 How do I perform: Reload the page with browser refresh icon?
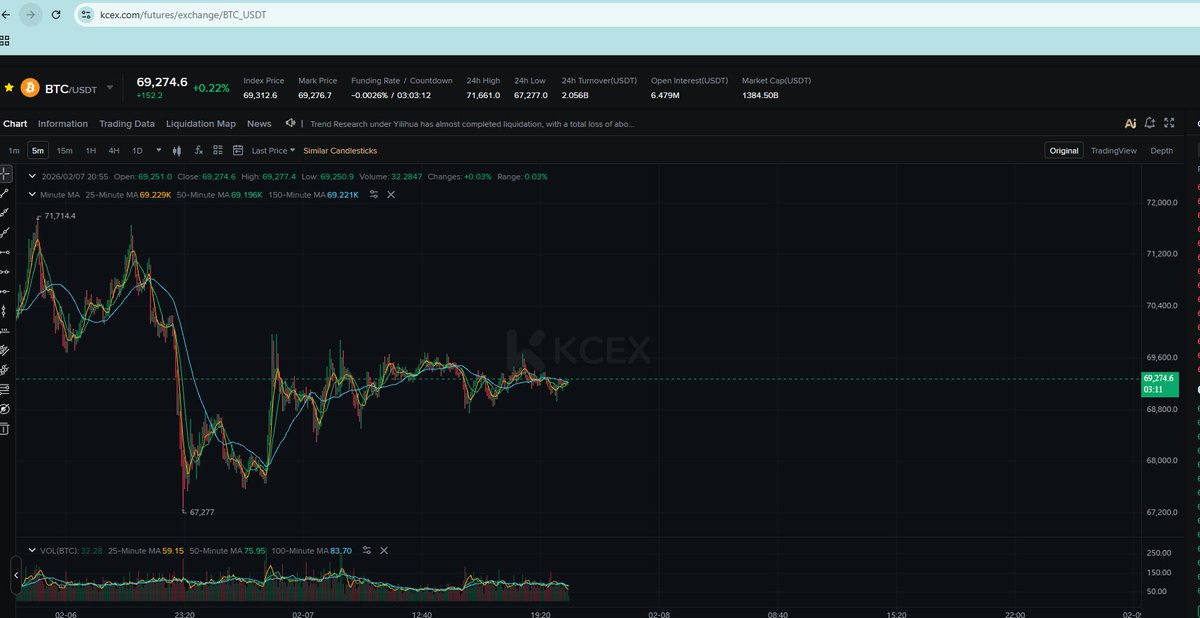point(56,15)
